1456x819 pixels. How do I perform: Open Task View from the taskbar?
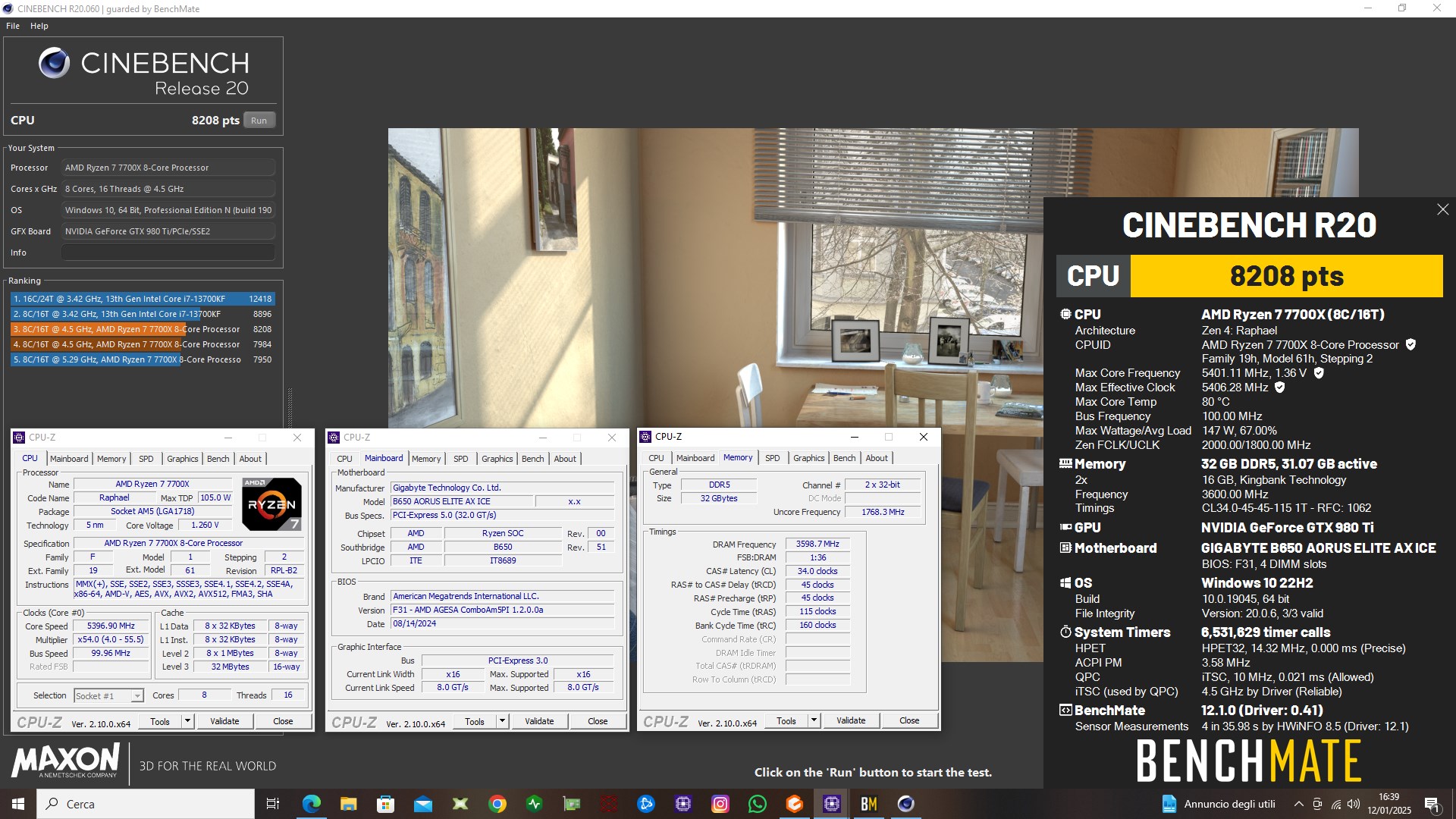(273, 804)
